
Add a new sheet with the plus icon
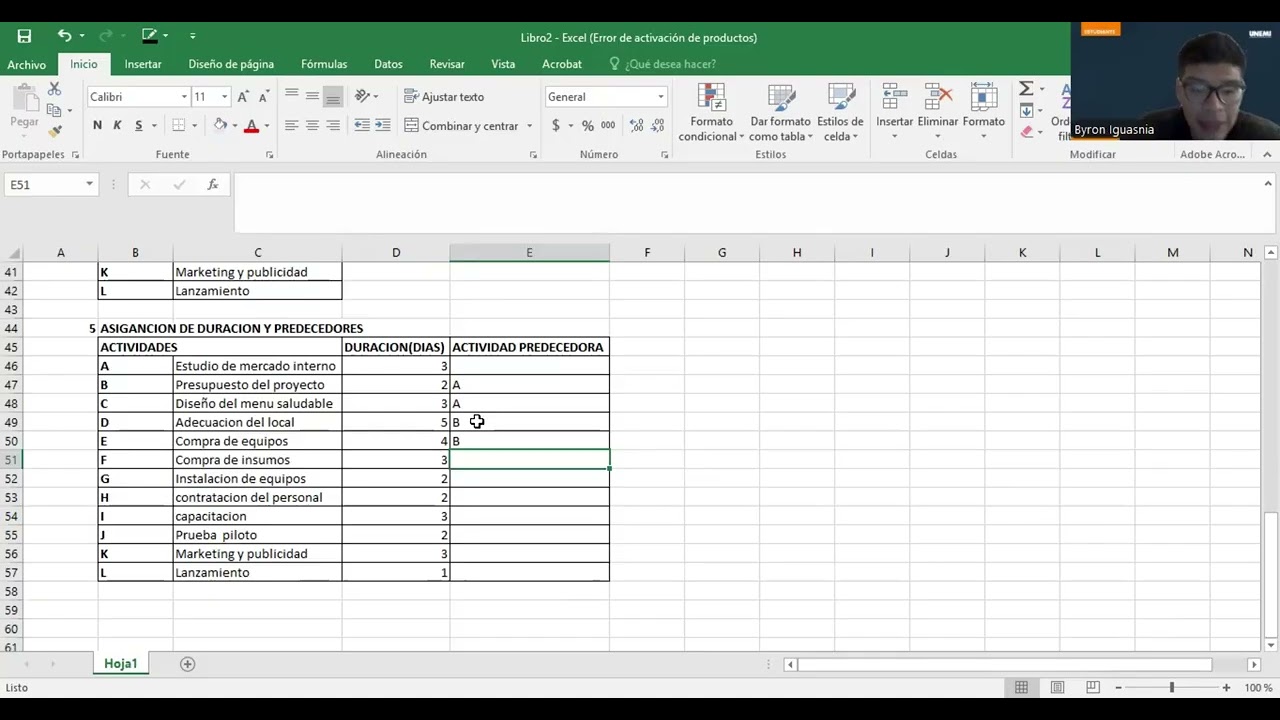(187, 664)
